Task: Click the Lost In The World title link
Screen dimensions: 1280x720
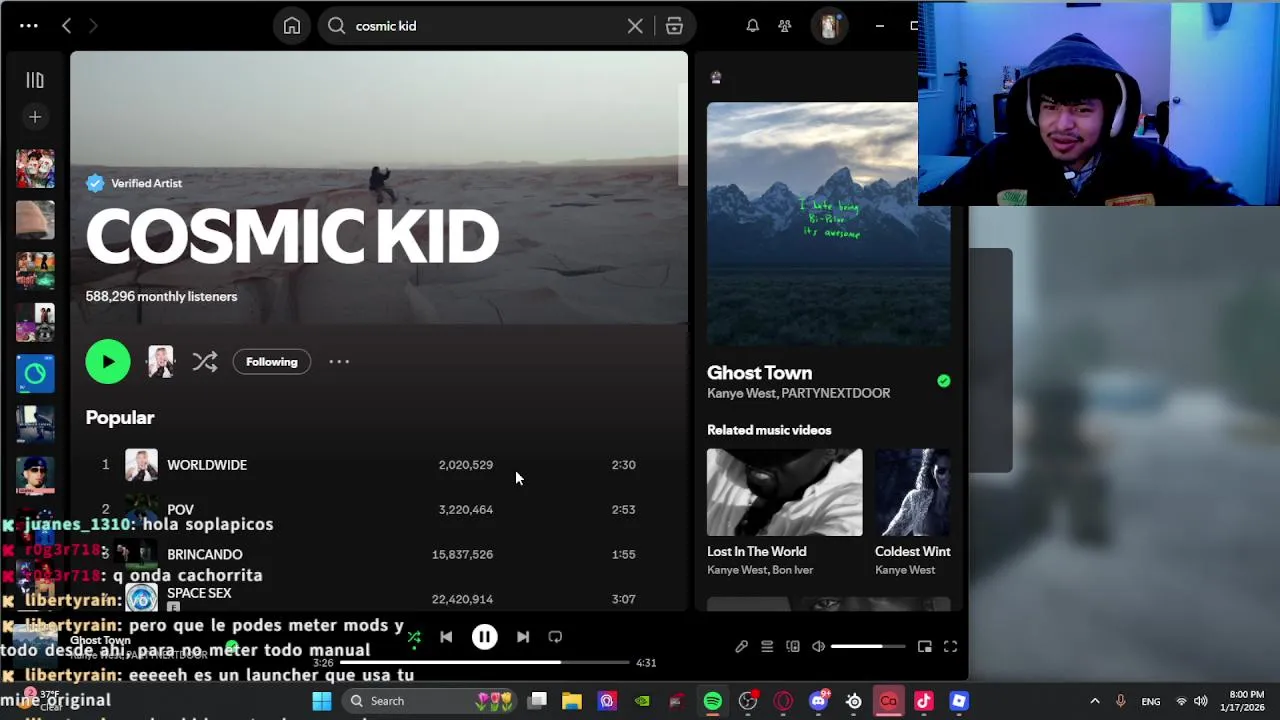Action: pos(756,551)
